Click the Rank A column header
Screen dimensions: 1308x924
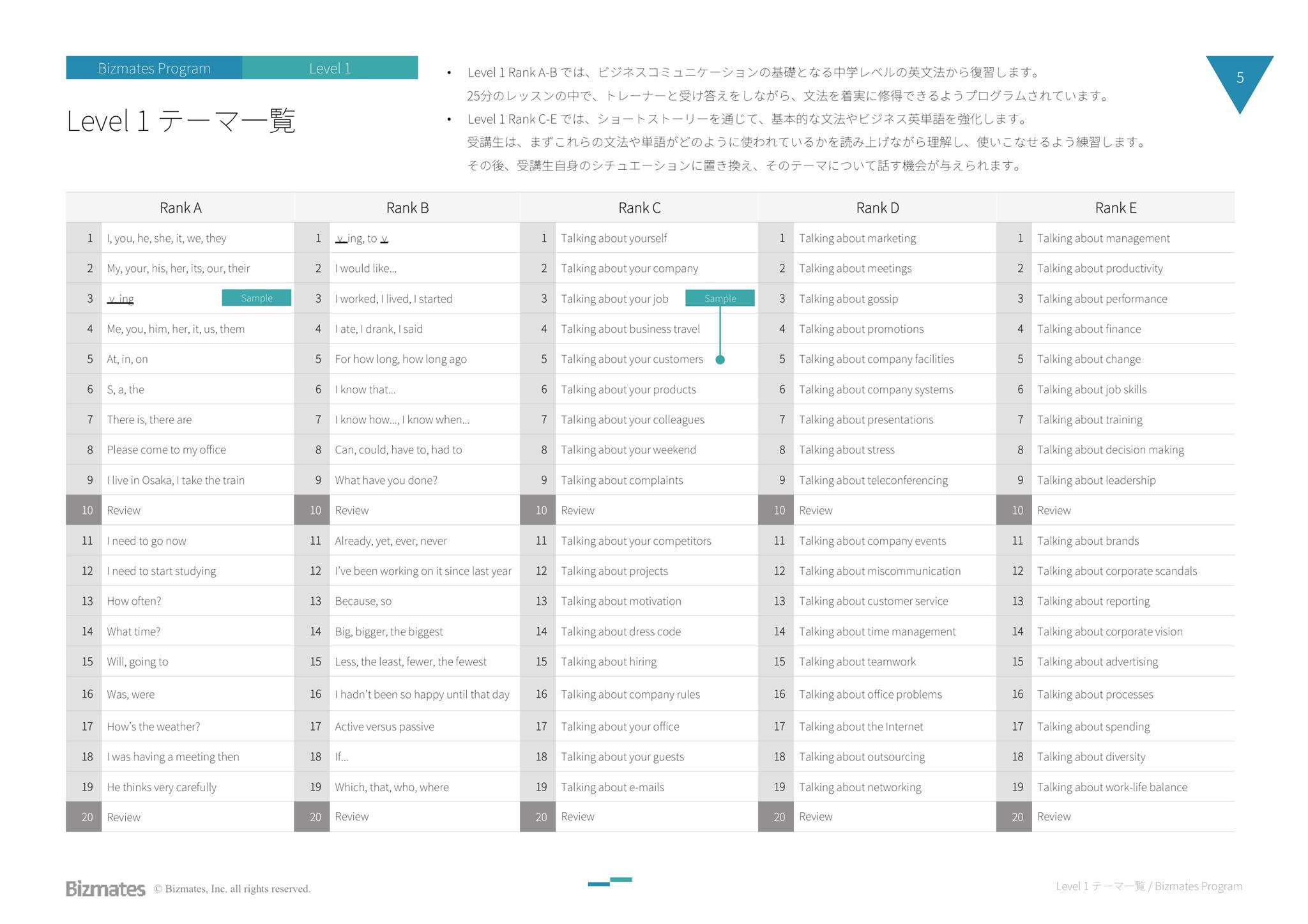point(180,208)
